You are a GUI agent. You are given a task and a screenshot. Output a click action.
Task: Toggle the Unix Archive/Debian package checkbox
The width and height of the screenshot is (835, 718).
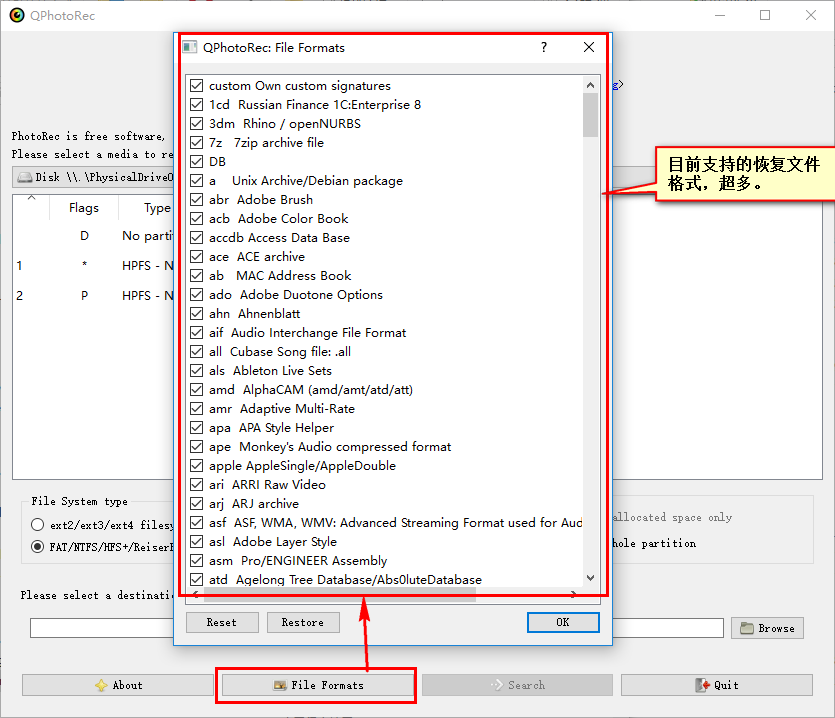point(197,181)
